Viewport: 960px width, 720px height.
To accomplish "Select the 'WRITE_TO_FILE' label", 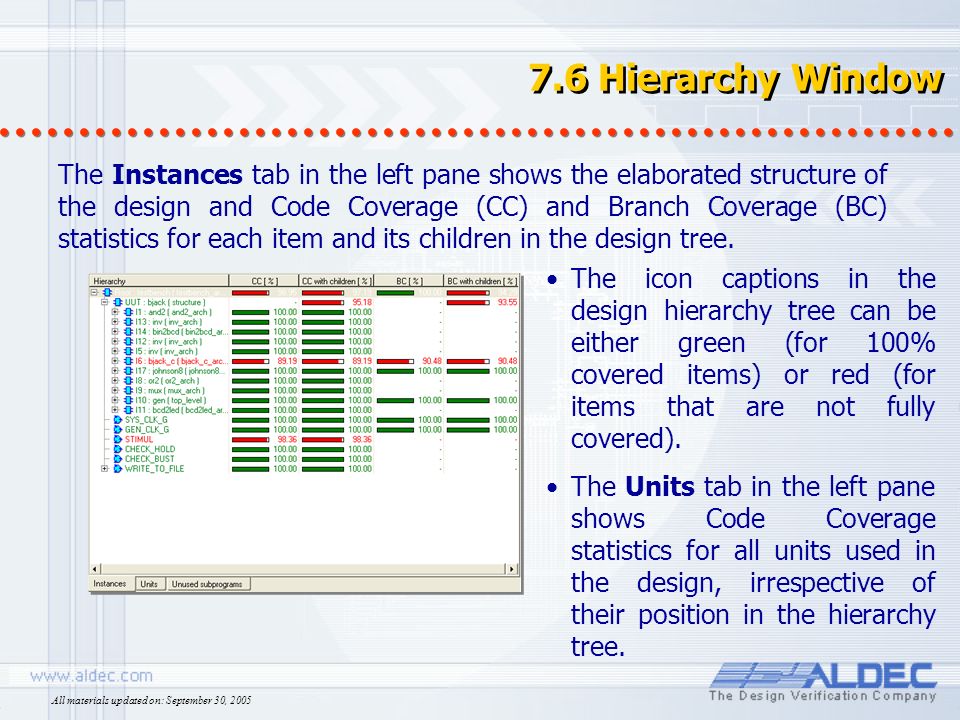I will pyautogui.click(x=154, y=469).
